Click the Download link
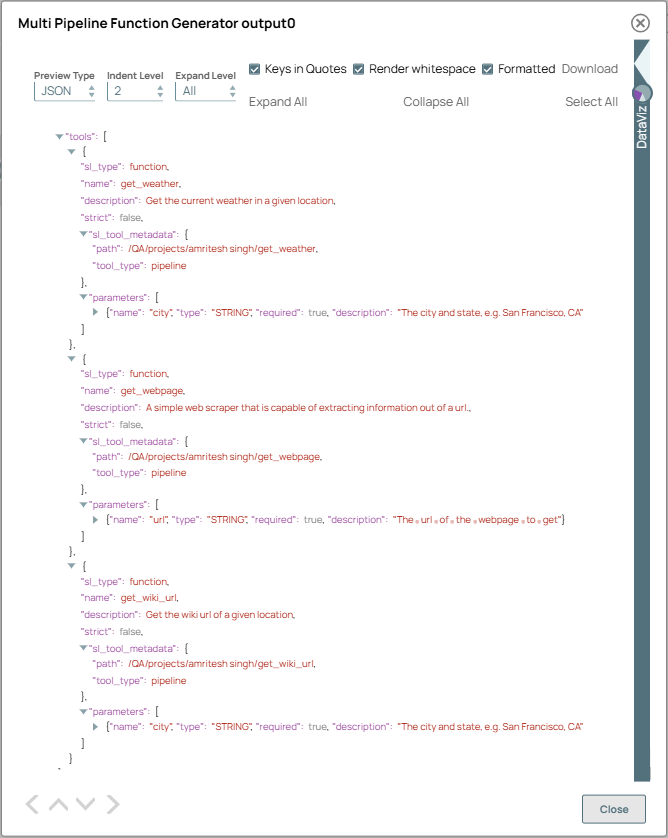The width and height of the screenshot is (668, 838). [589, 69]
